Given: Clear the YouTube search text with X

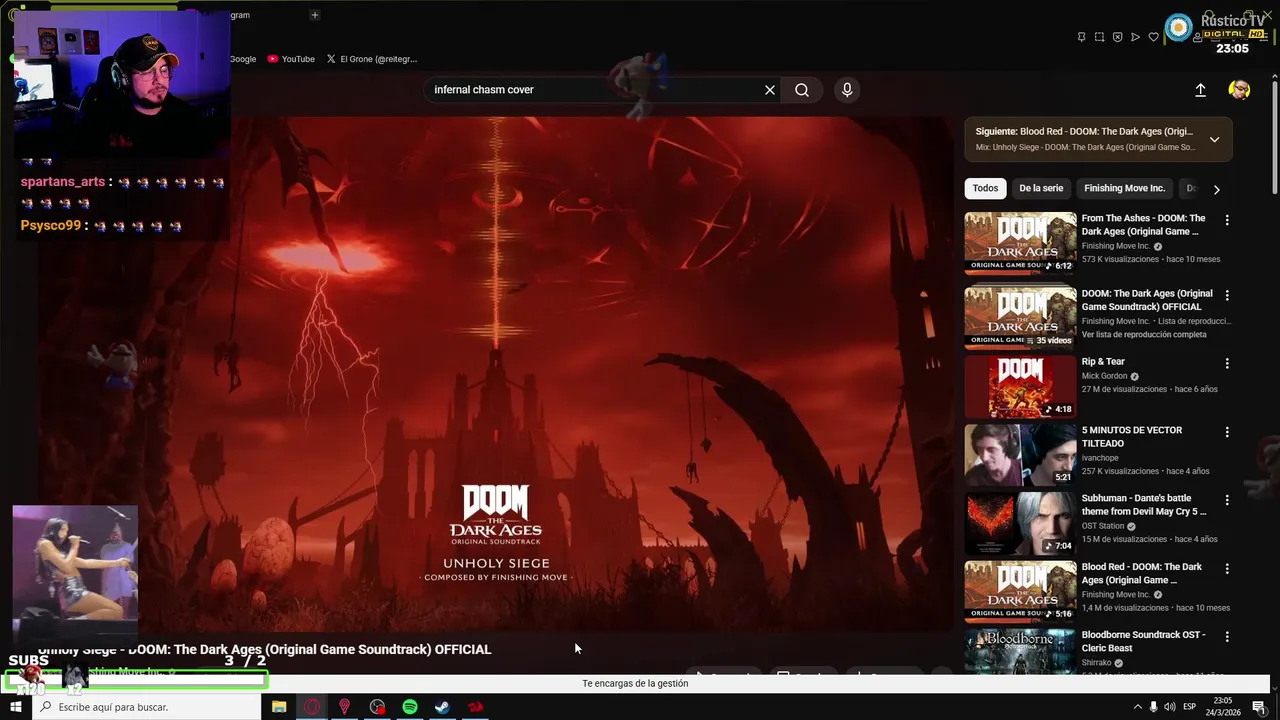Looking at the screenshot, I should tap(770, 90).
